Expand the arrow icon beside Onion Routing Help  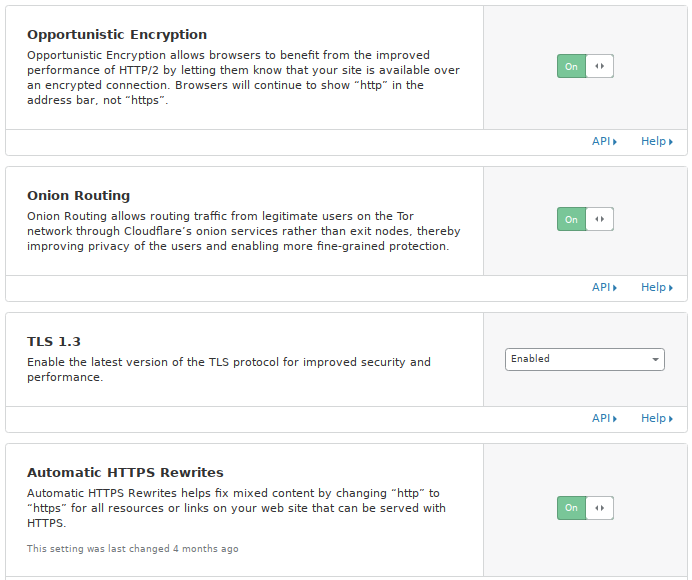[x=671, y=288]
